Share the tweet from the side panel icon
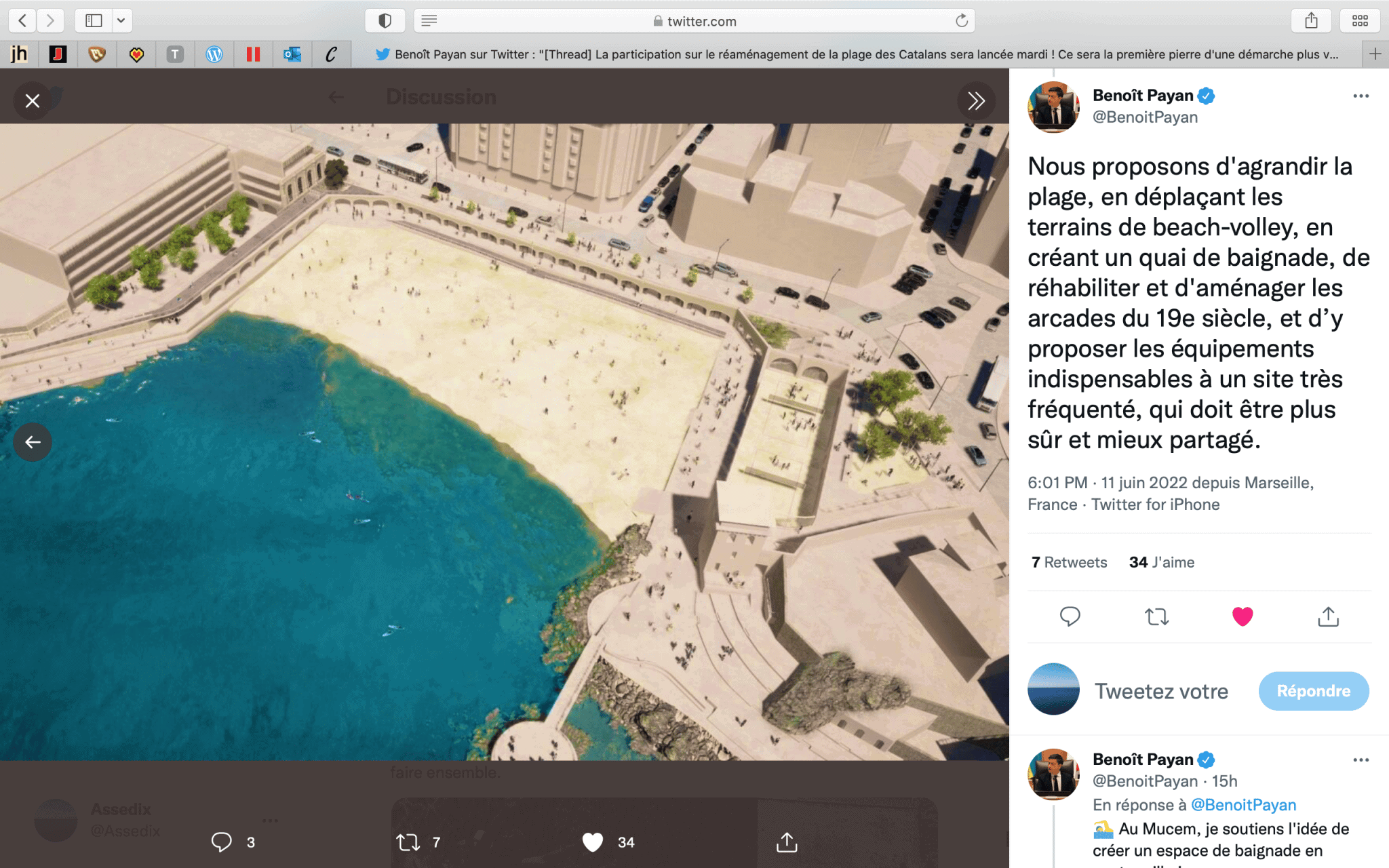This screenshot has height=868, width=1389. (1328, 616)
